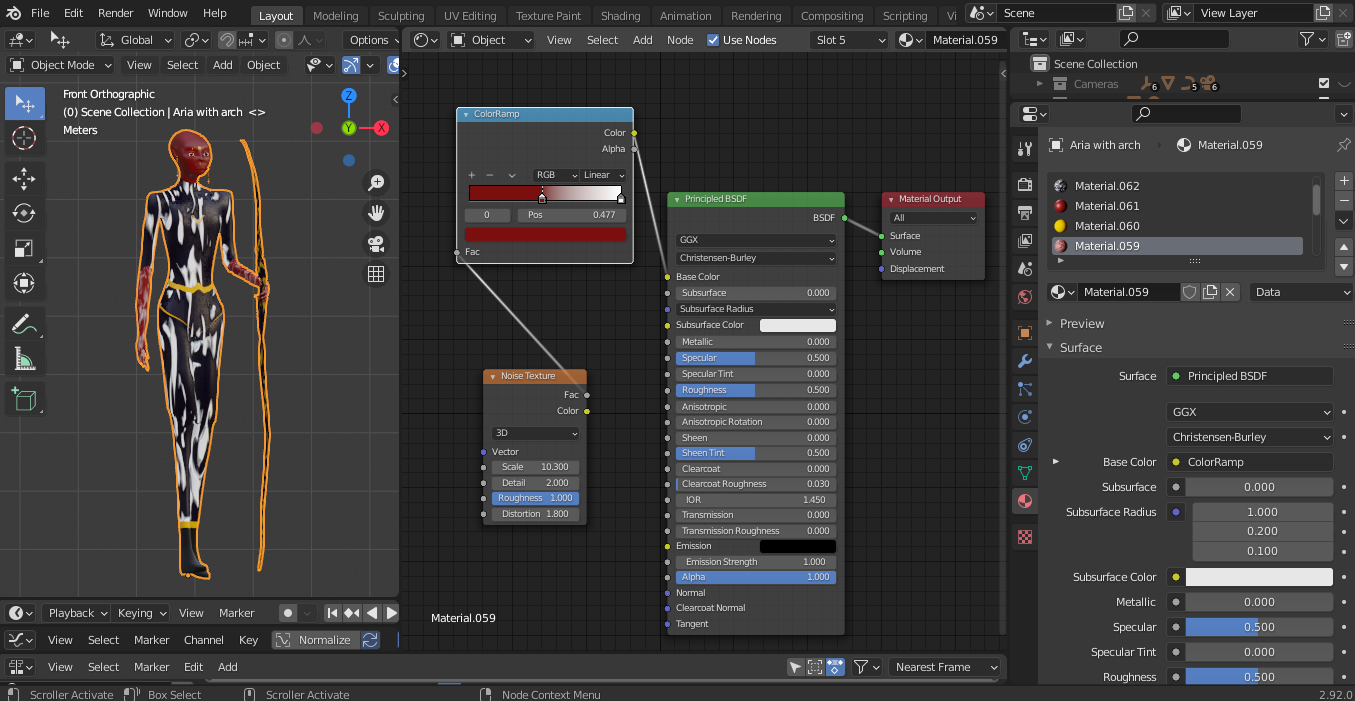1355x701 pixels.
Task: Open the World properties tab
Action: (1025, 297)
